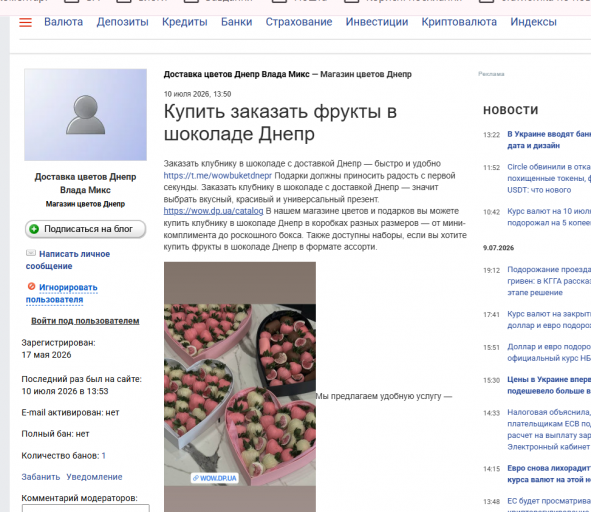Open the 14:15 Евро снова лихорадит news
The width and height of the screenshot is (591, 512).
(x=549, y=474)
